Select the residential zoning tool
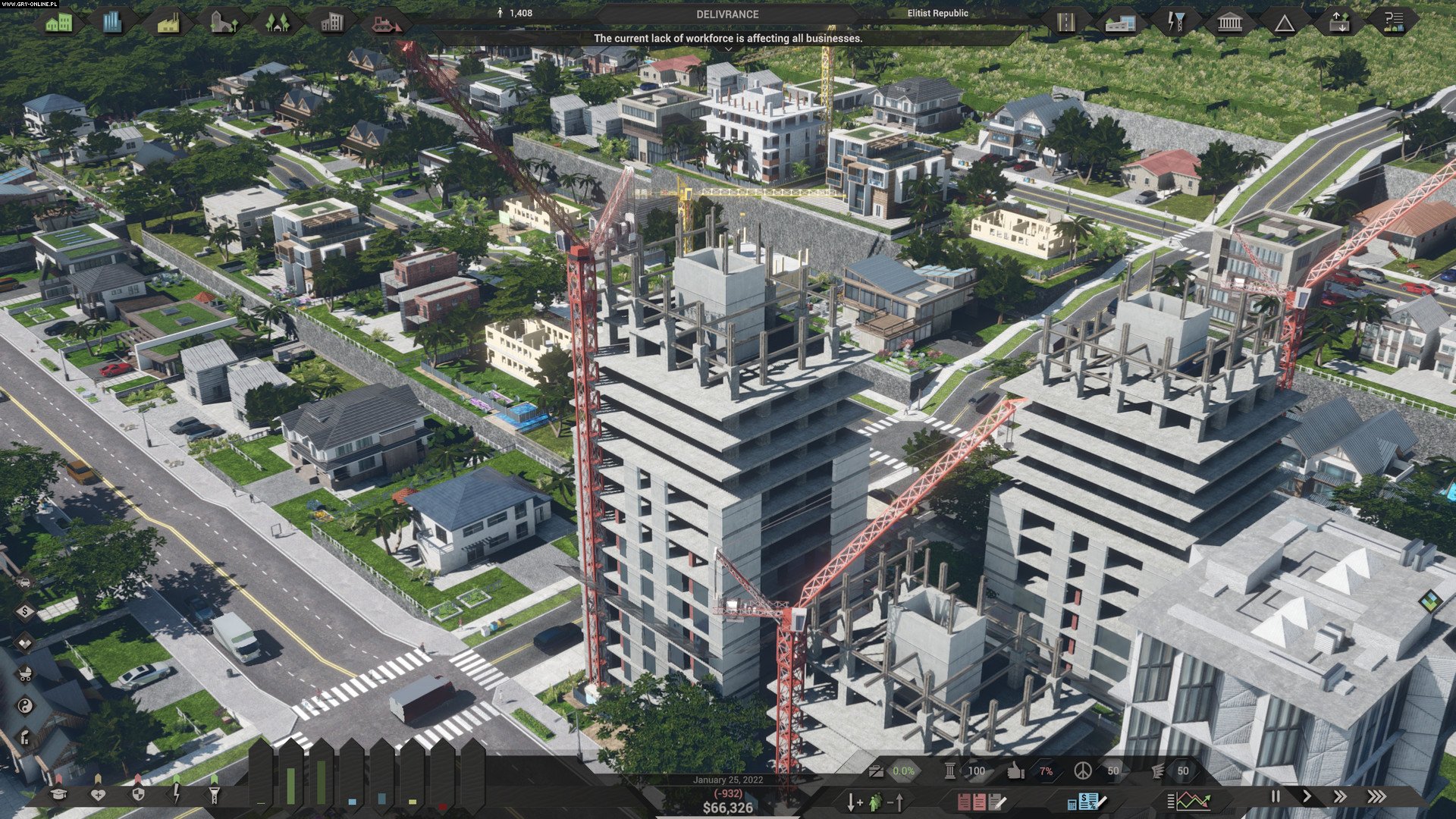1456x819 pixels. coord(59,23)
